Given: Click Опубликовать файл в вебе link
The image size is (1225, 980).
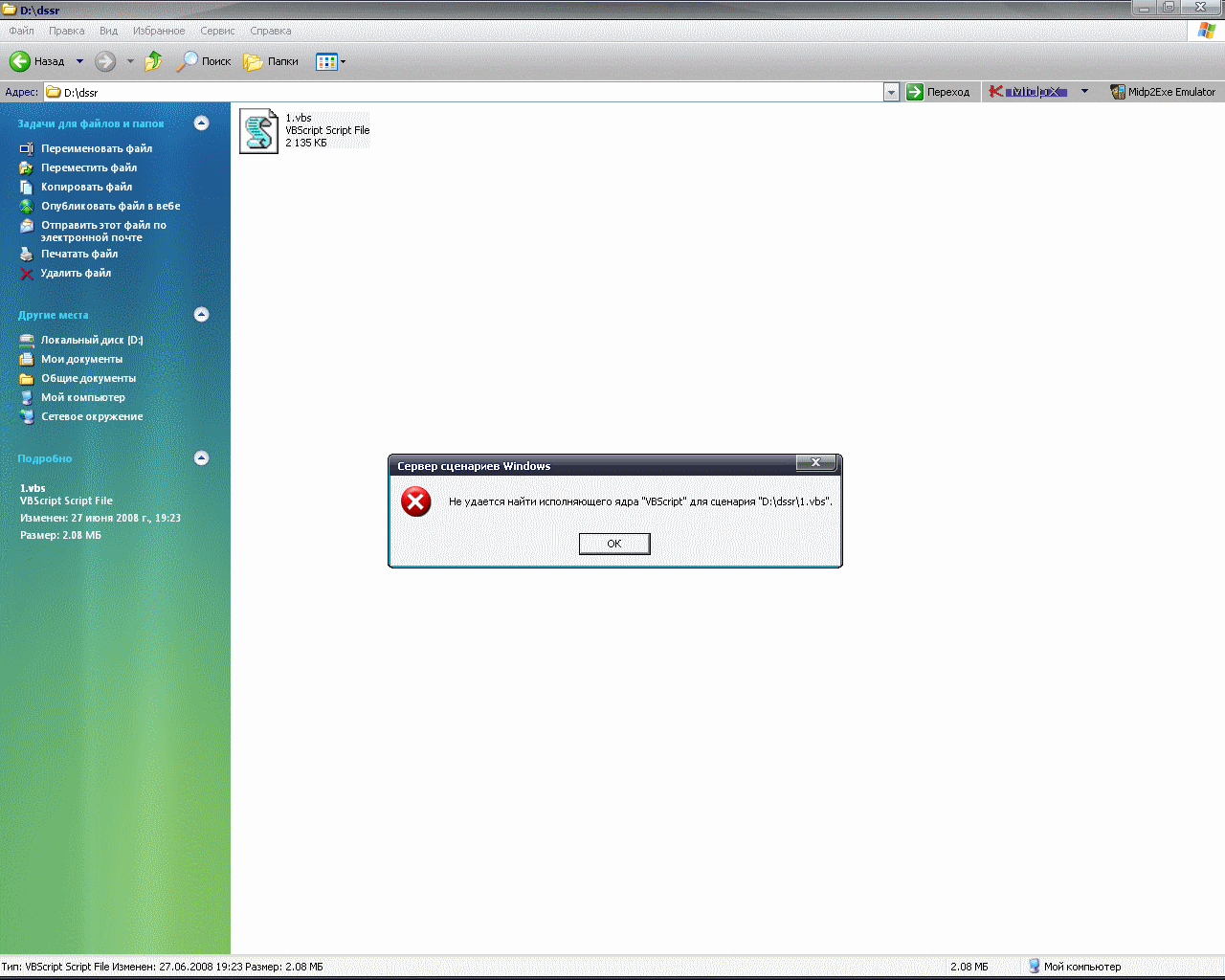Looking at the screenshot, I should pyautogui.click(x=110, y=206).
